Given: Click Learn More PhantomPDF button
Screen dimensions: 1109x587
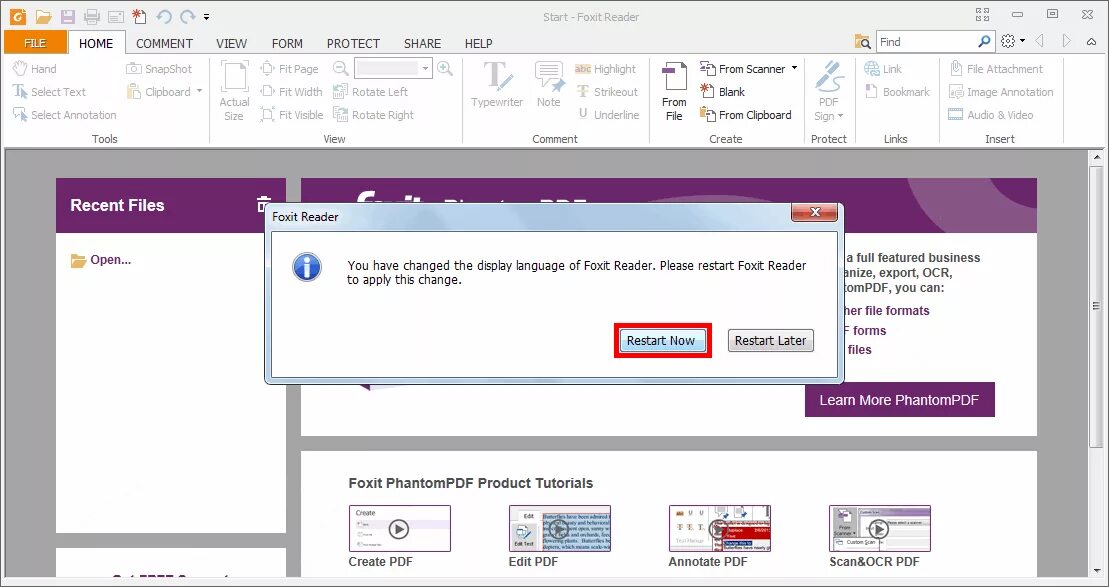Looking at the screenshot, I should [899, 400].
